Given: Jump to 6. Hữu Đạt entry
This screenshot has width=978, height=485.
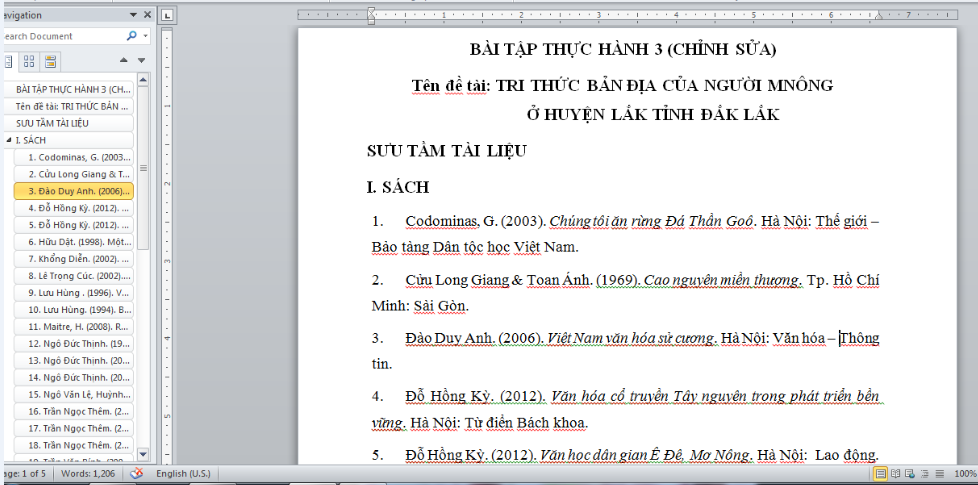Looking at the screenshot, I should (74, 242).
